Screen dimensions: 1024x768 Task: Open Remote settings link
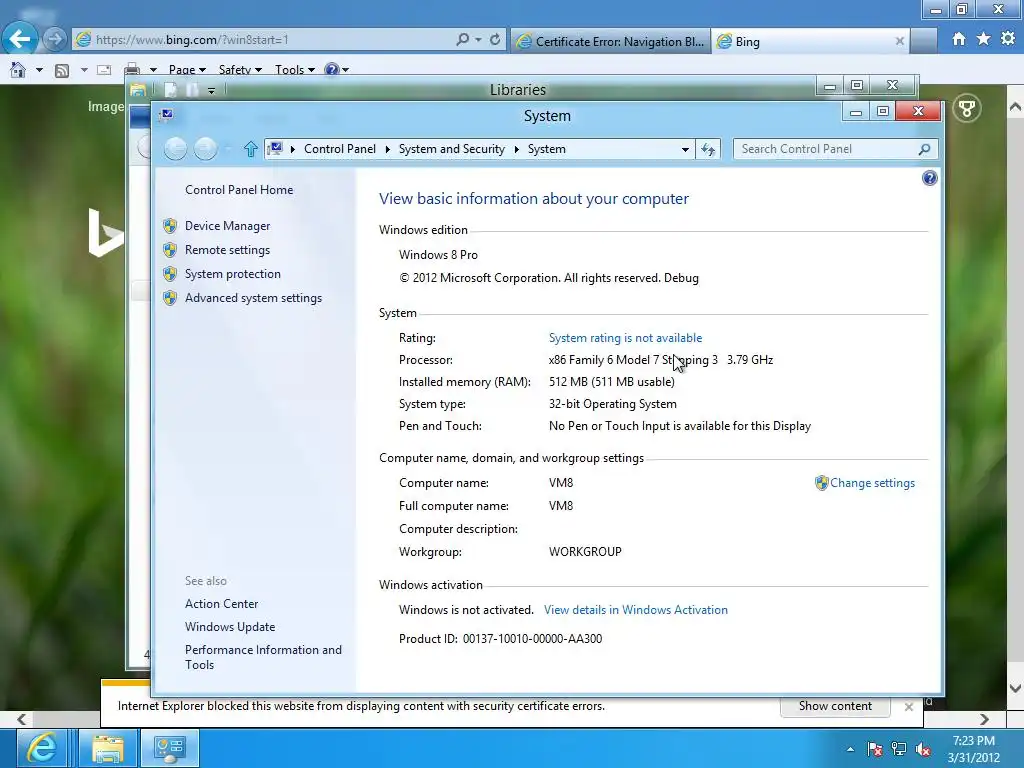point(227,250)
